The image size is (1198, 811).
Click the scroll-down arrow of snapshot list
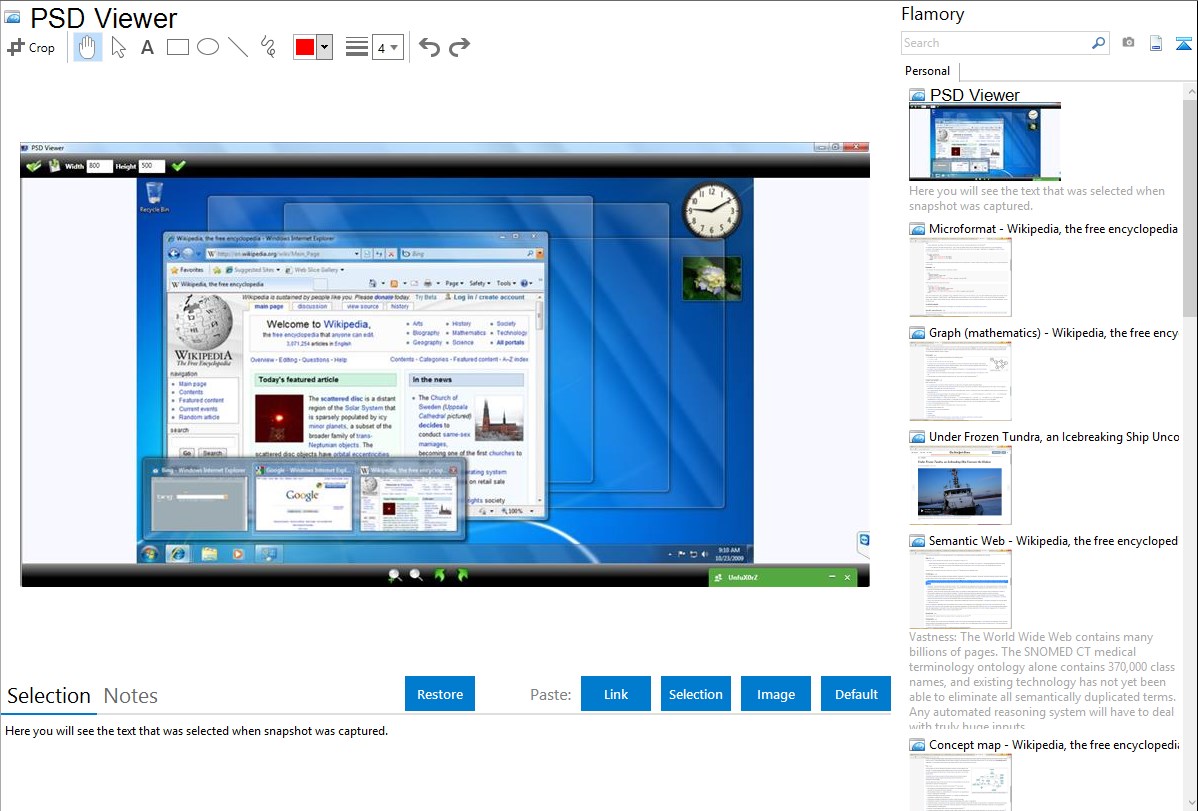(x=1190, y=803)
